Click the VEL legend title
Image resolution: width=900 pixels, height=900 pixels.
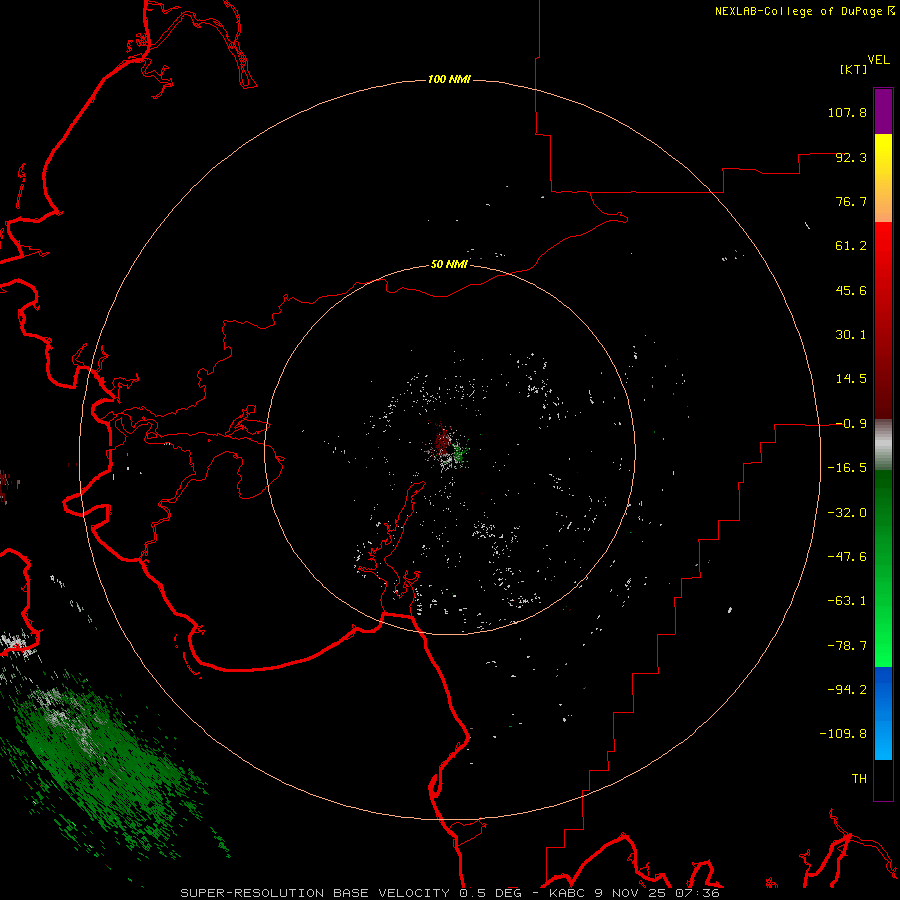pos(878,60)
